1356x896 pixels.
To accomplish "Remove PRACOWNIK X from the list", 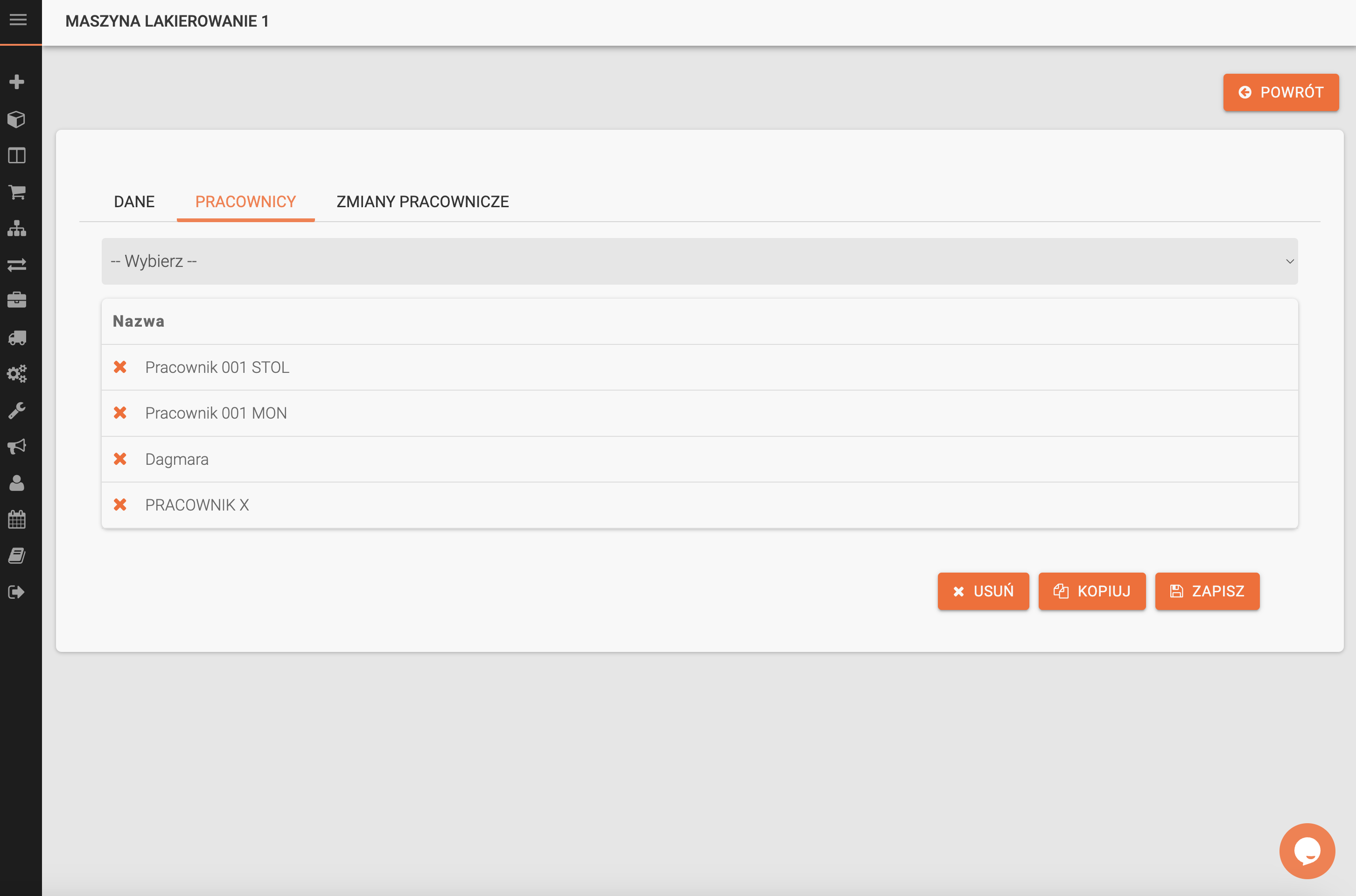I will [120, 504].
